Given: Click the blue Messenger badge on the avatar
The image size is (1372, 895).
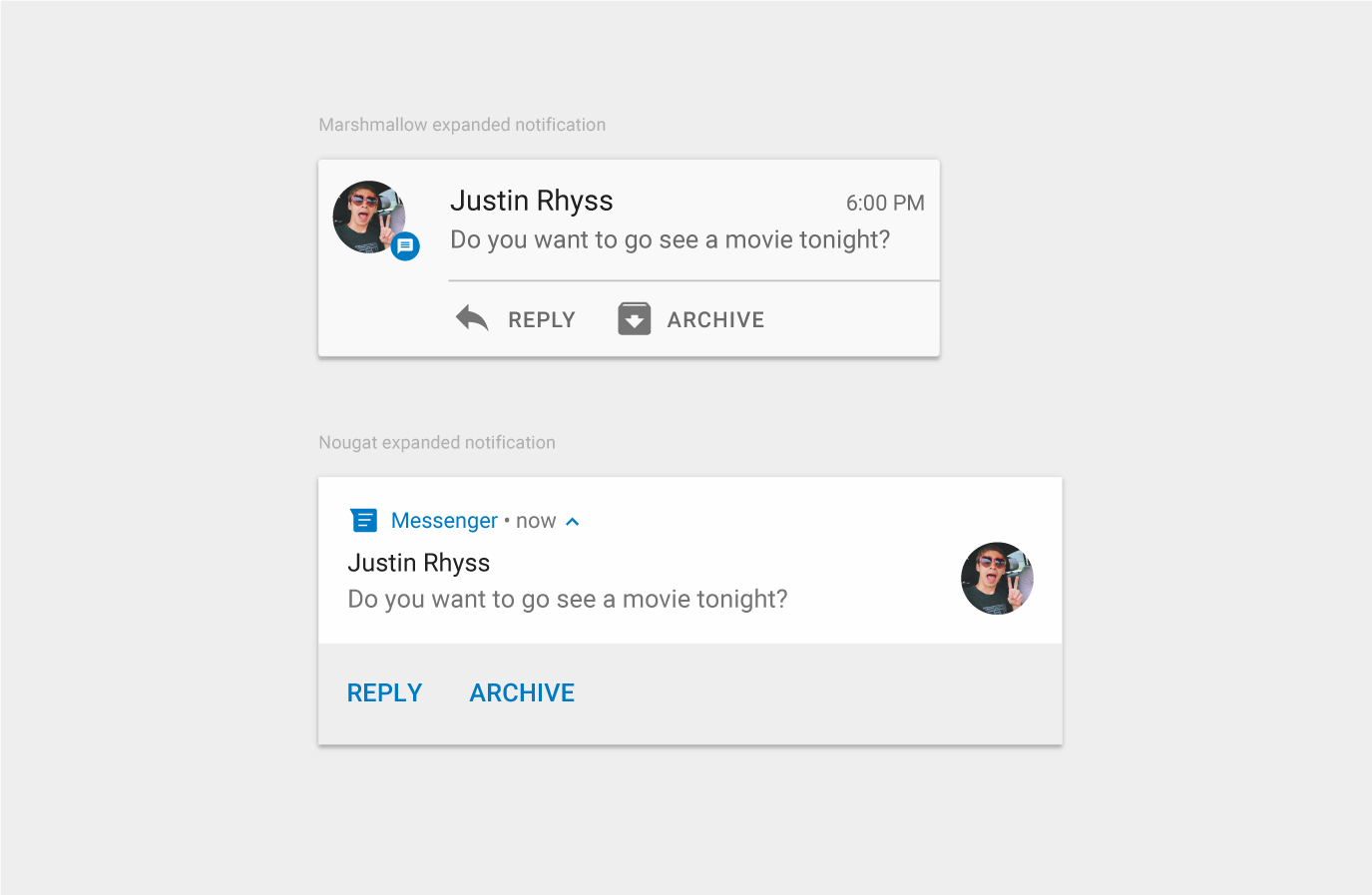Looking at the screenshot, I should (405, 245).
